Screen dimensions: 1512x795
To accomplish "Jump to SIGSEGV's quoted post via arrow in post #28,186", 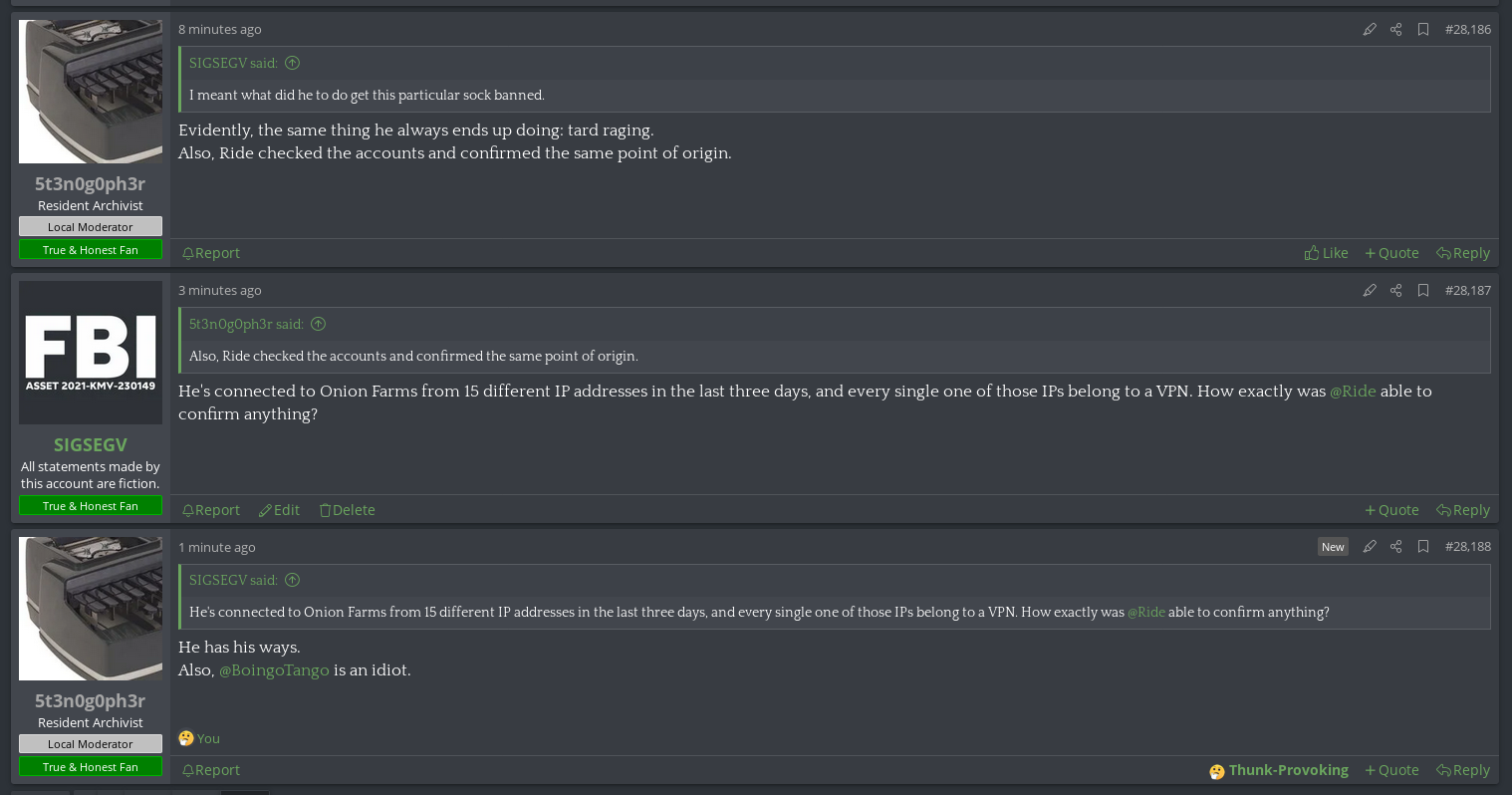I will pos(292,63).
